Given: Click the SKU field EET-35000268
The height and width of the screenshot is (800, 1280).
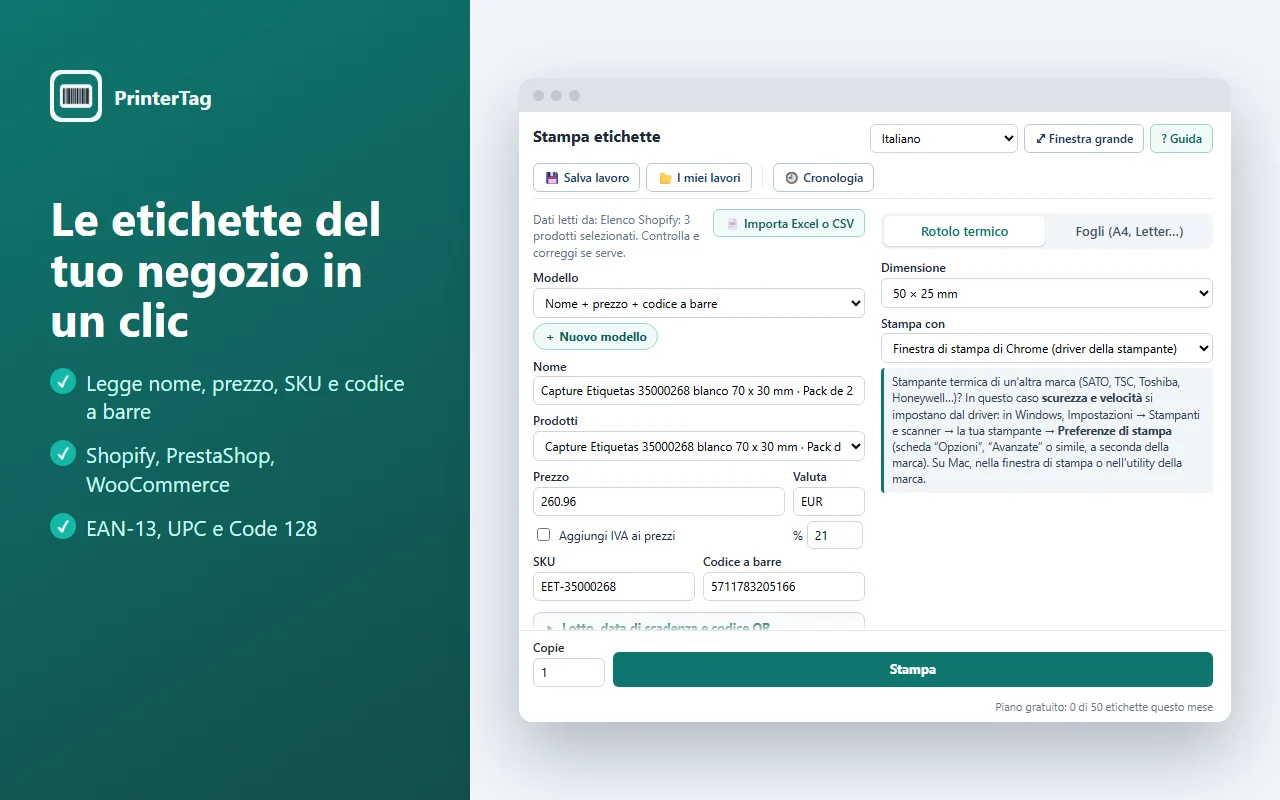Looking at the screenshot, I should tap(614, 586).
